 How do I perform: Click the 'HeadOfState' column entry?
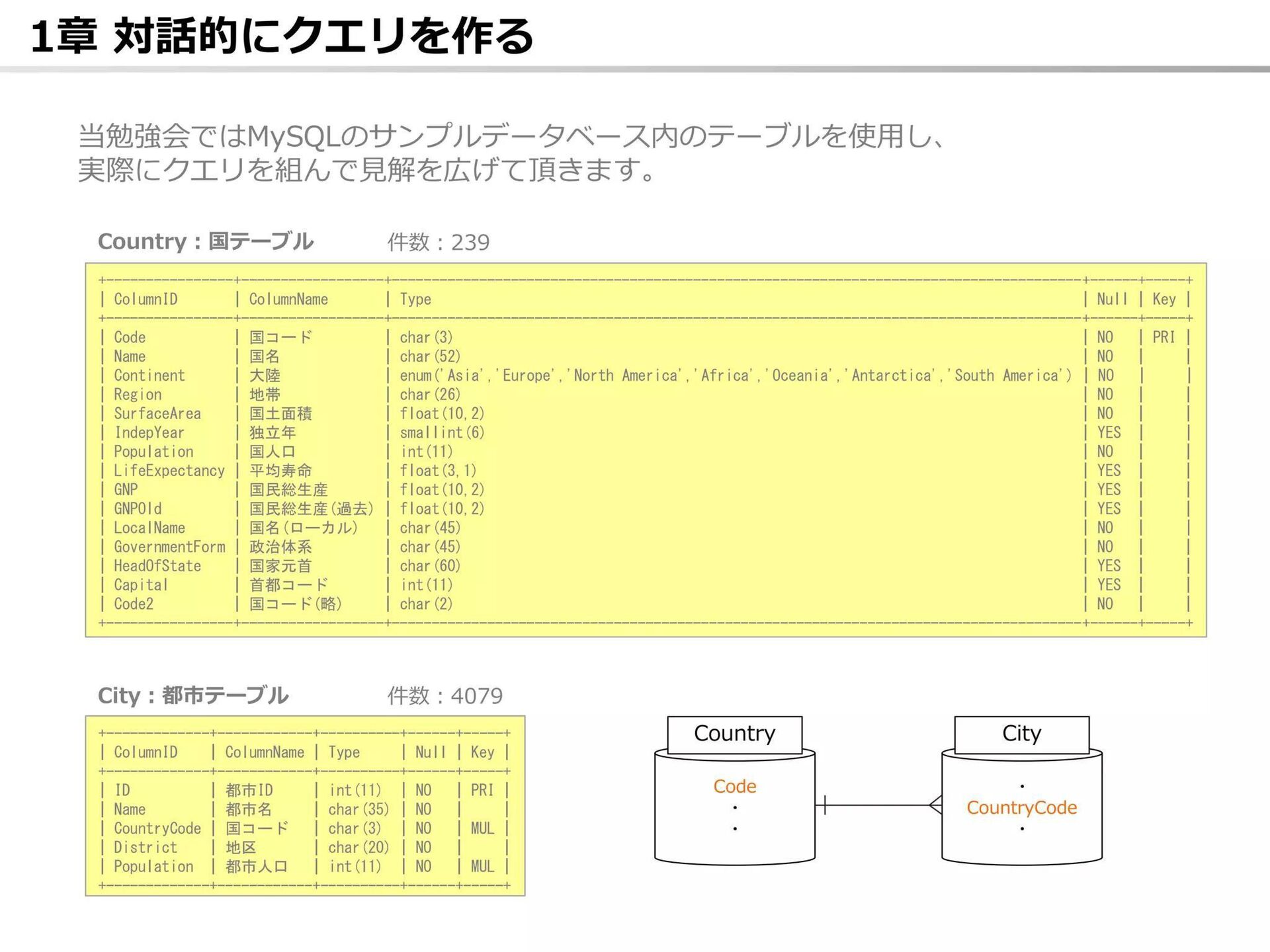pos(157,566)
